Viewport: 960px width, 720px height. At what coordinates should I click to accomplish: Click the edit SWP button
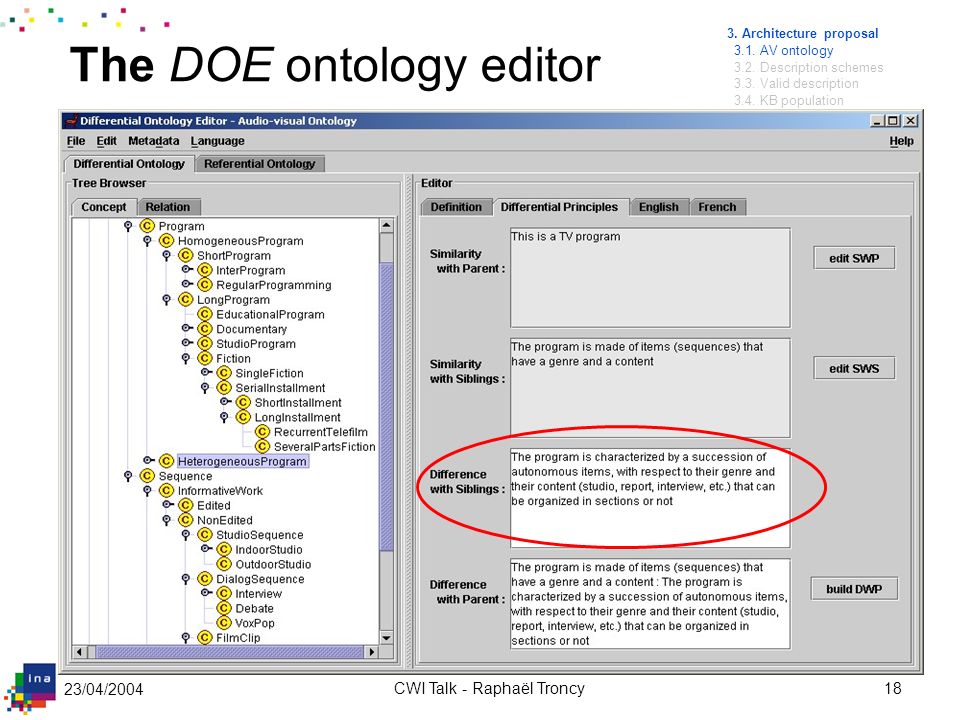pos(854,258)
